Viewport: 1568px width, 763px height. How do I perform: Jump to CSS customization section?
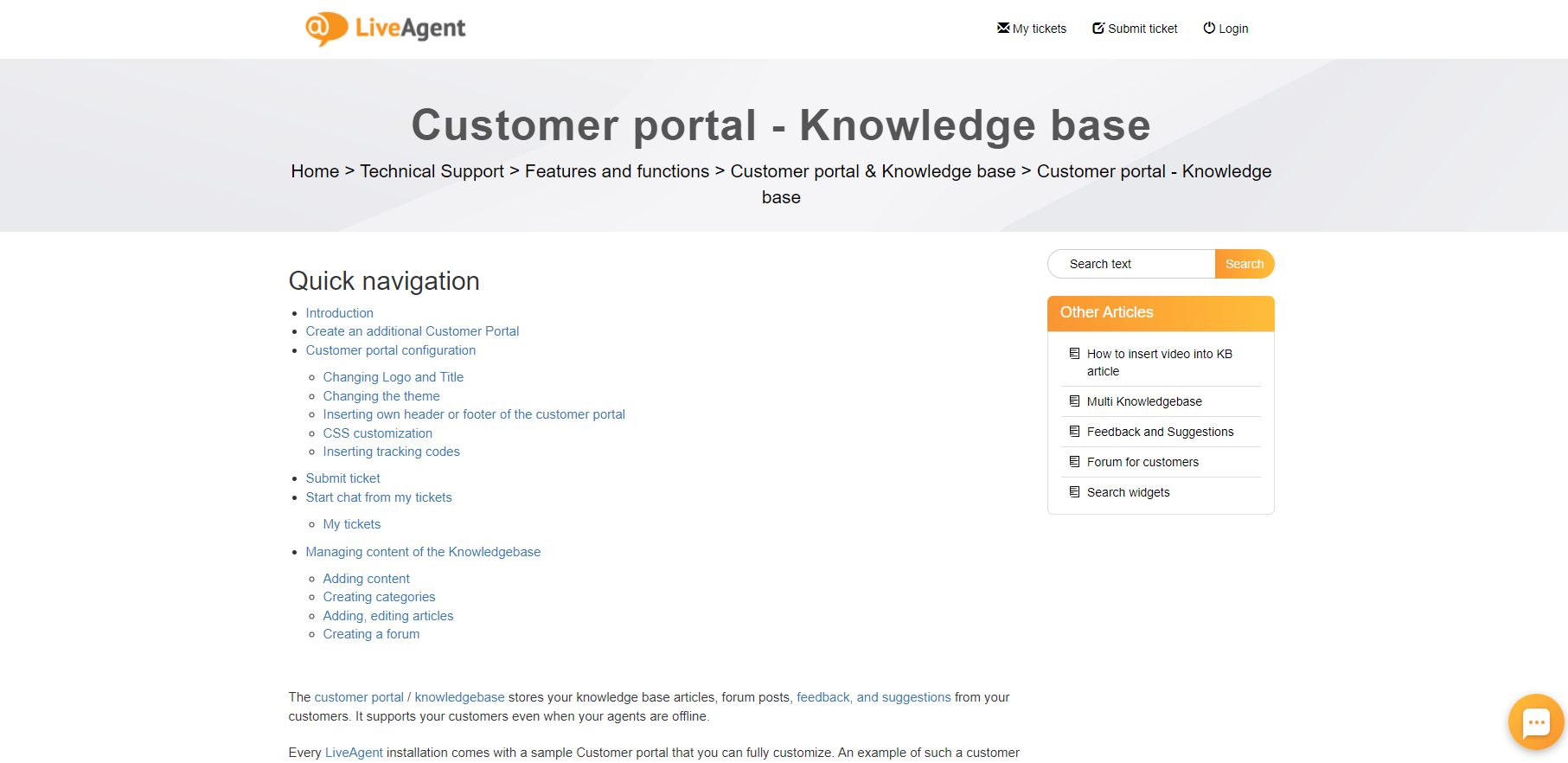[x=377, y=433]
